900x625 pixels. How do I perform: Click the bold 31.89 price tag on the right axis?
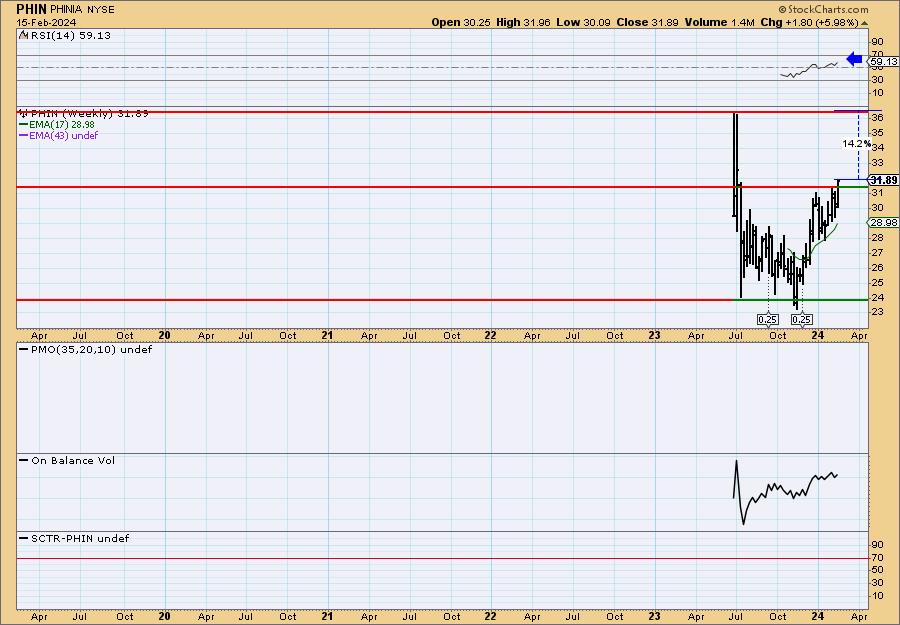click(883, 180)
